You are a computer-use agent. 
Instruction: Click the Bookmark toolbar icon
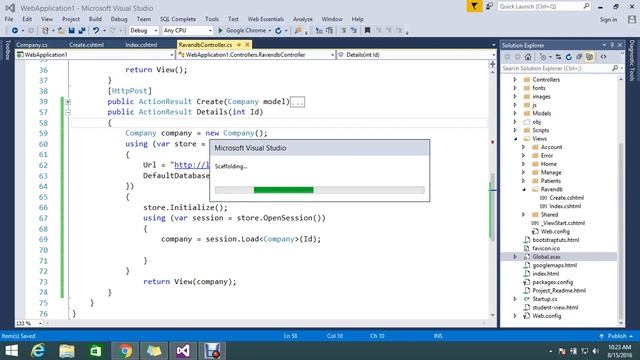(367, 31)
